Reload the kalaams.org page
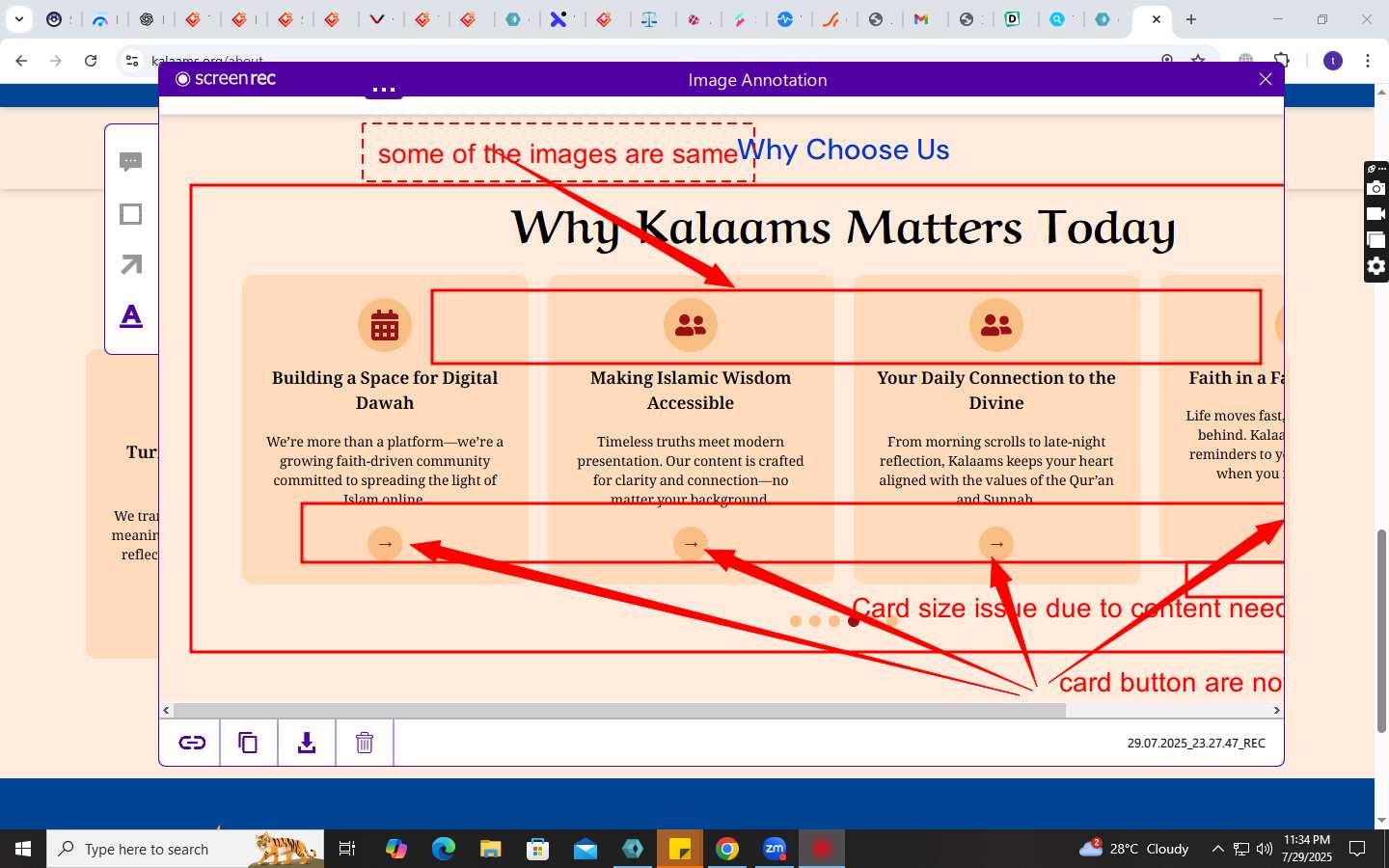 point(91,61)
